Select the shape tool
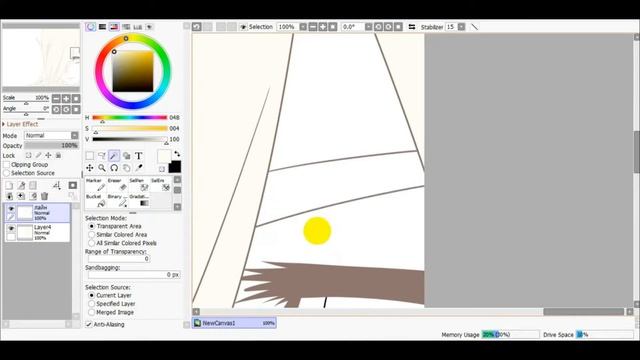This screenshot has height=360, width=640. [127, 156]
